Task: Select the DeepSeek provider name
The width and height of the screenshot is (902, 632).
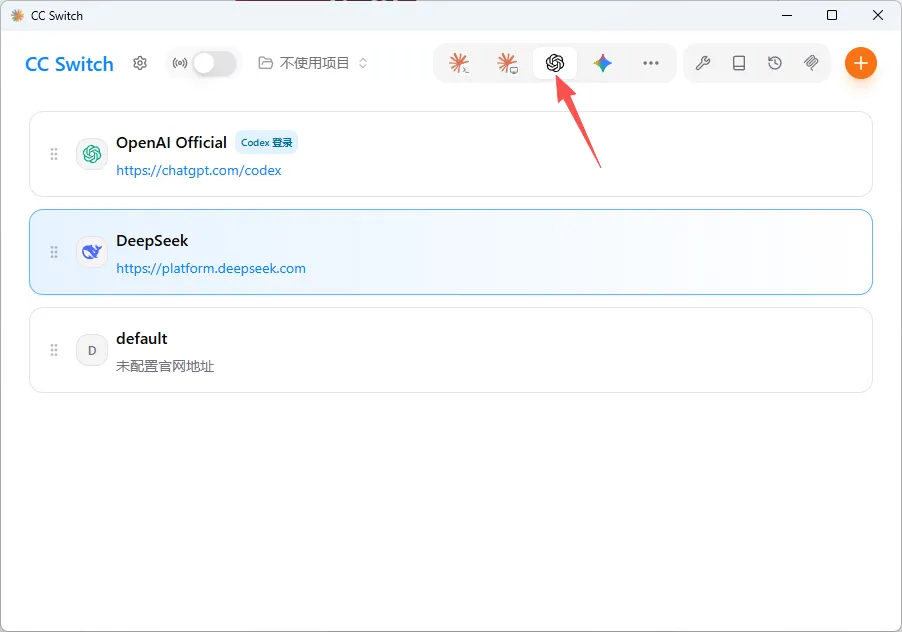Action: (x=152, y=240)
